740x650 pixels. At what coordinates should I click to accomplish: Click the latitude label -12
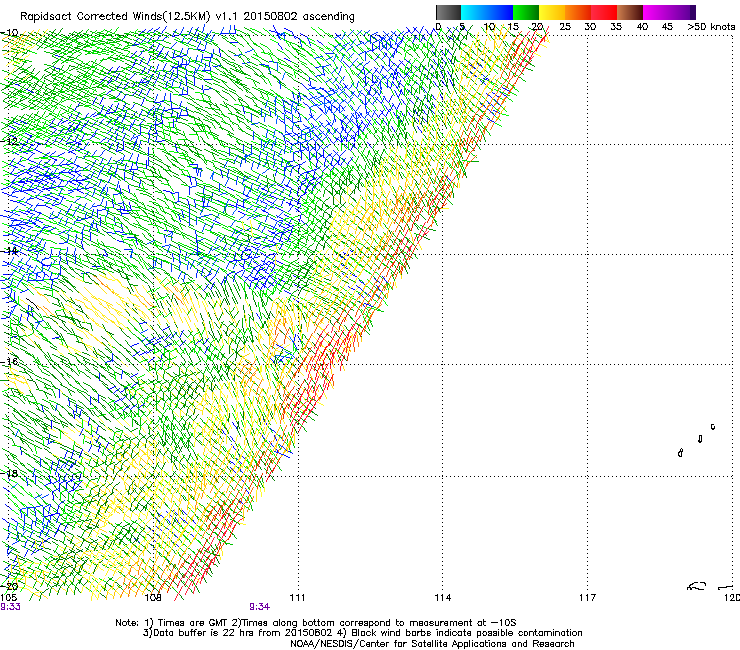tap(9, 141)
